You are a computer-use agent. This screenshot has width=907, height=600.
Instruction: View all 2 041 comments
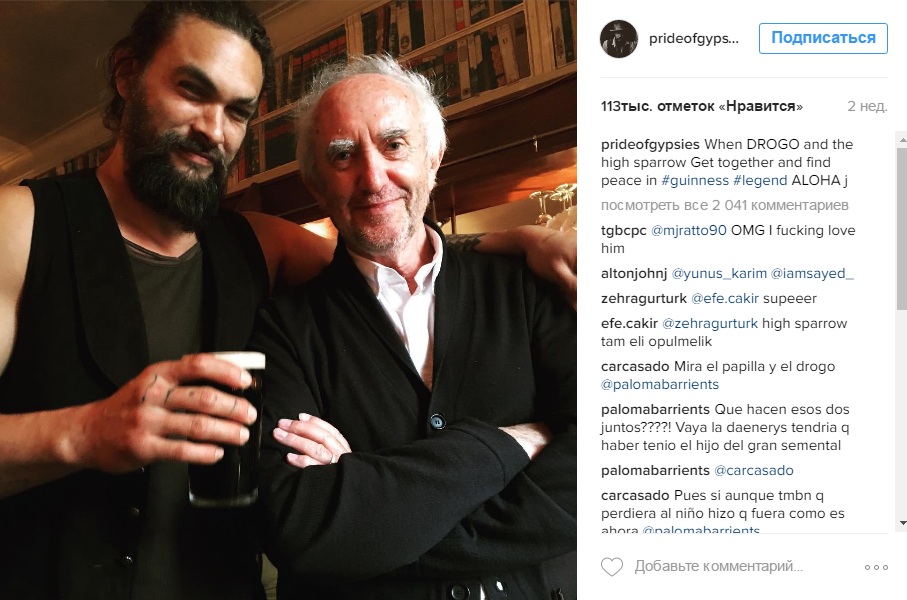pyautogui.click(x=725, y=205)
